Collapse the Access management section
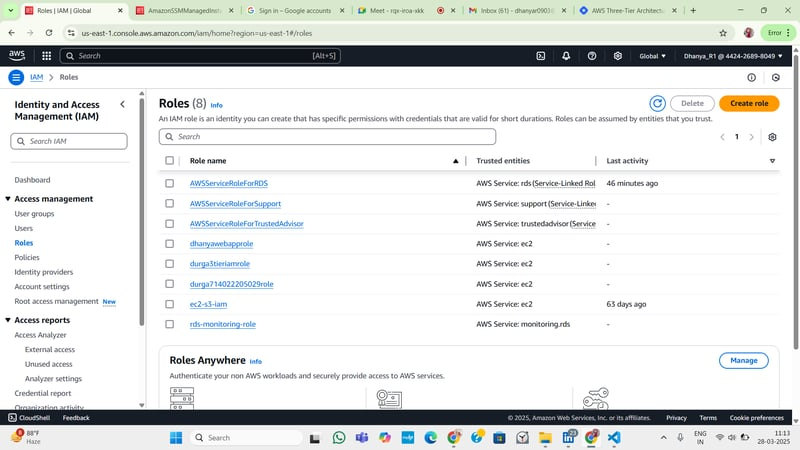This screenshot has height=450, width=800. [x=8, y=199]
